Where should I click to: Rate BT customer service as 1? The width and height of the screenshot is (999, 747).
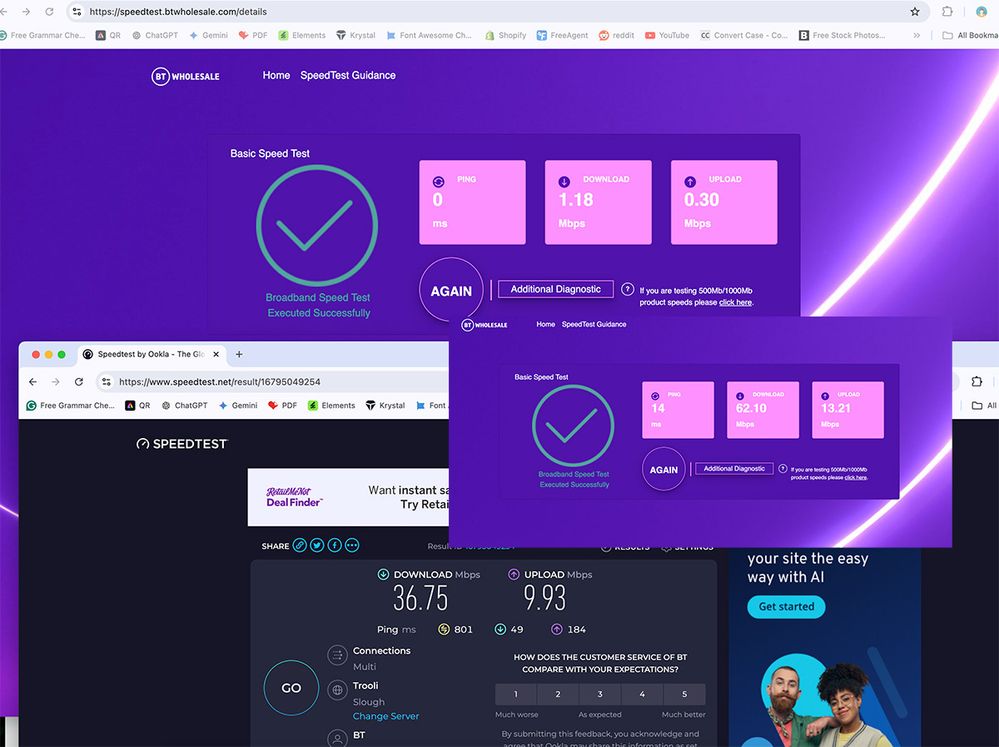click(x=516, y=694)
